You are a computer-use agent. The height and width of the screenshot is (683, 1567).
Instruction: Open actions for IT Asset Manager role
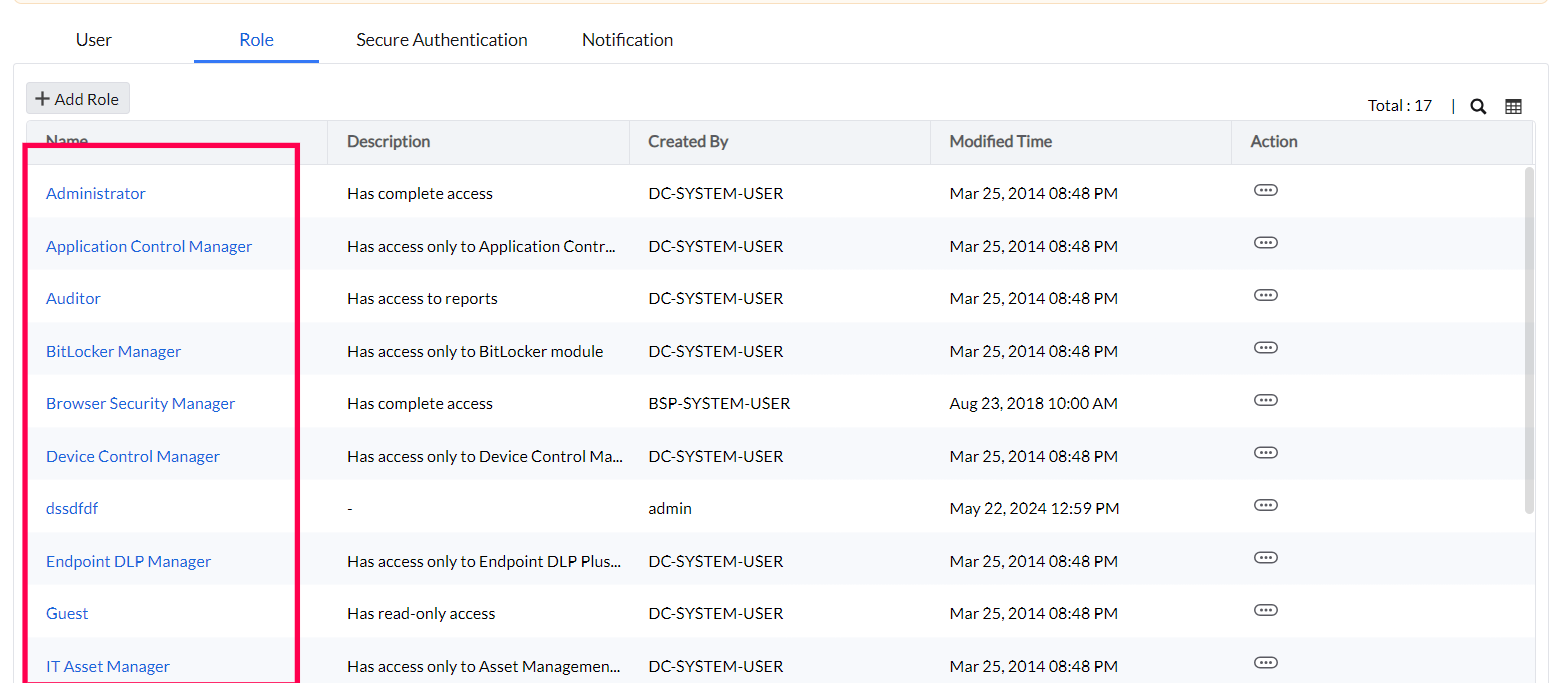[1265, 662]
